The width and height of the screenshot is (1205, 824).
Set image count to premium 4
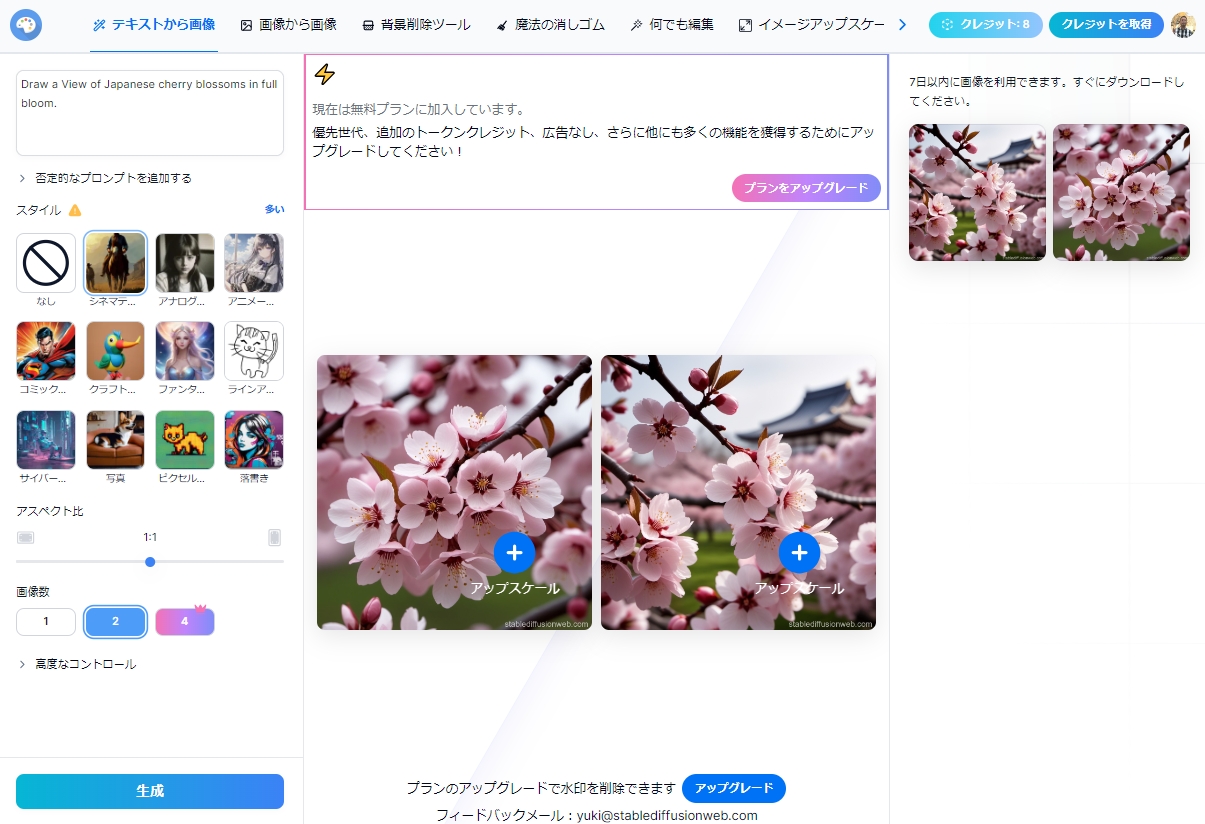pos(185,622)
